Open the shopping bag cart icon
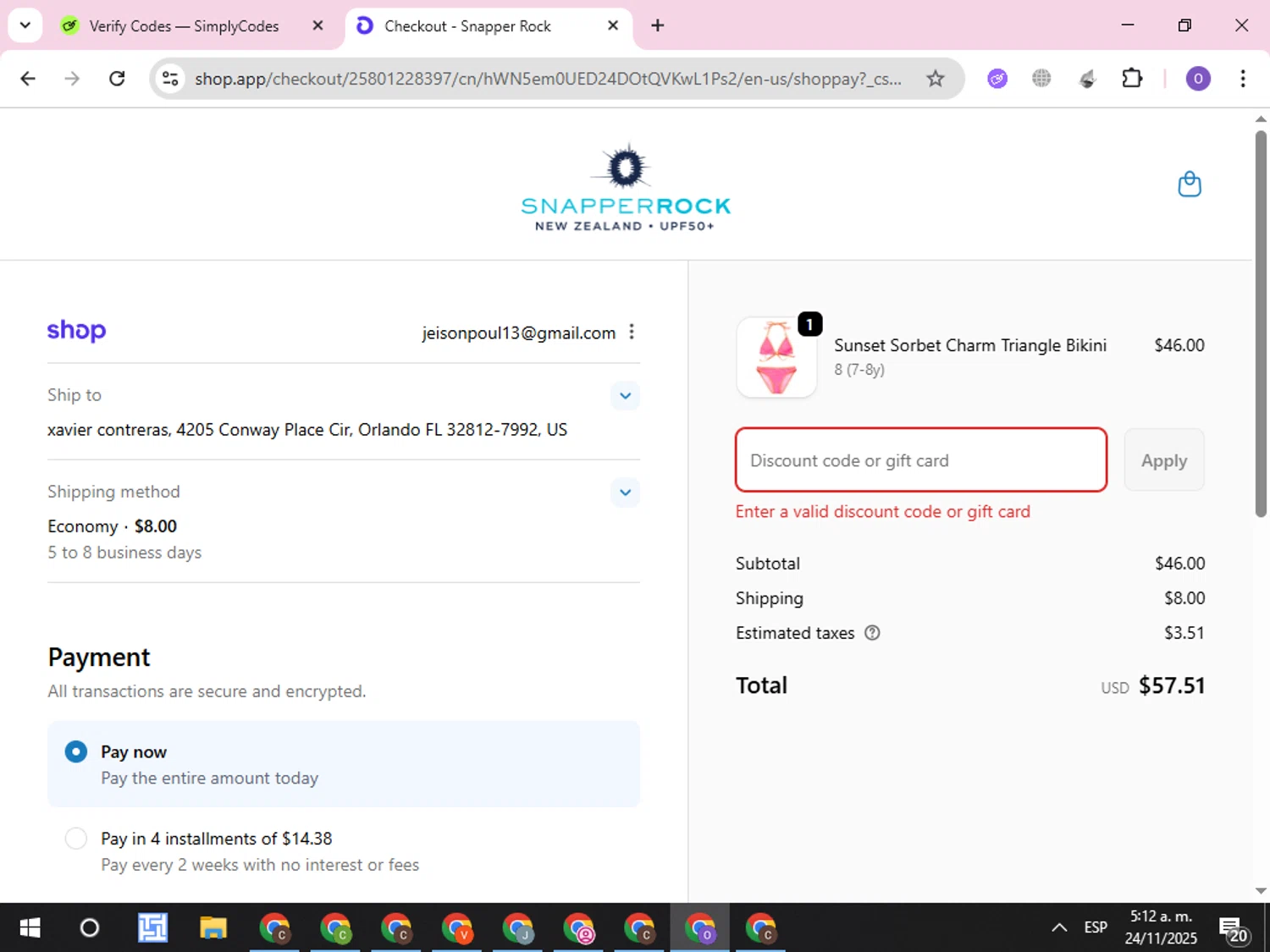 coord(1190,184)
